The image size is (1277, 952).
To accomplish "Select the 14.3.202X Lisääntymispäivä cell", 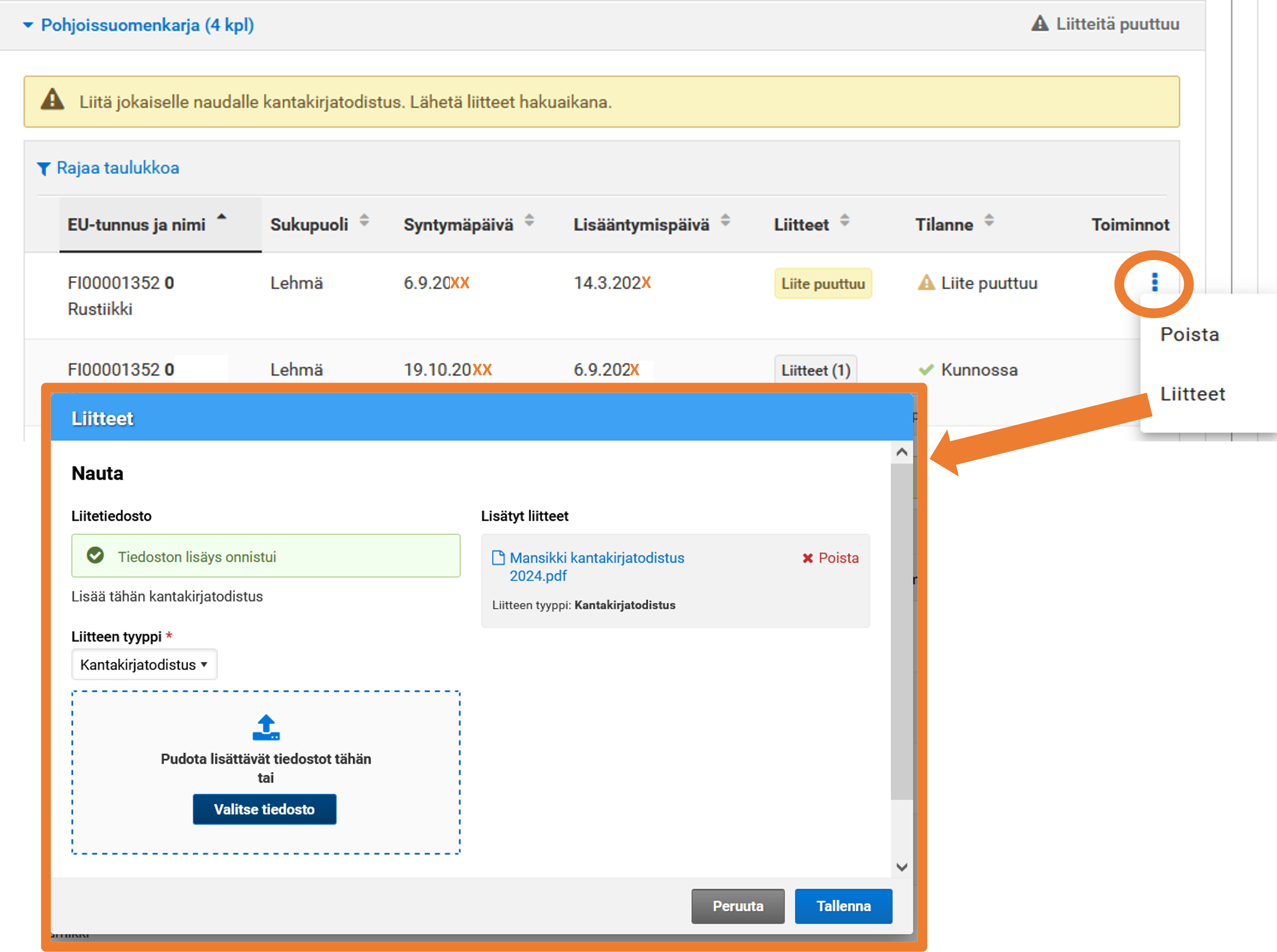I will pyautogui.click(x=612, y=283).
